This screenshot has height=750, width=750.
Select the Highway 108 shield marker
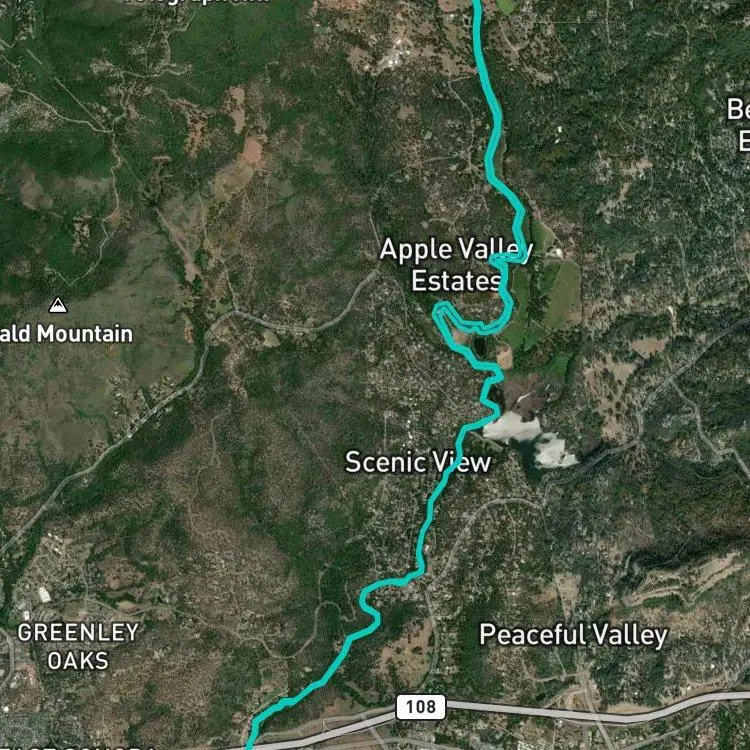(x=421, y=707)
